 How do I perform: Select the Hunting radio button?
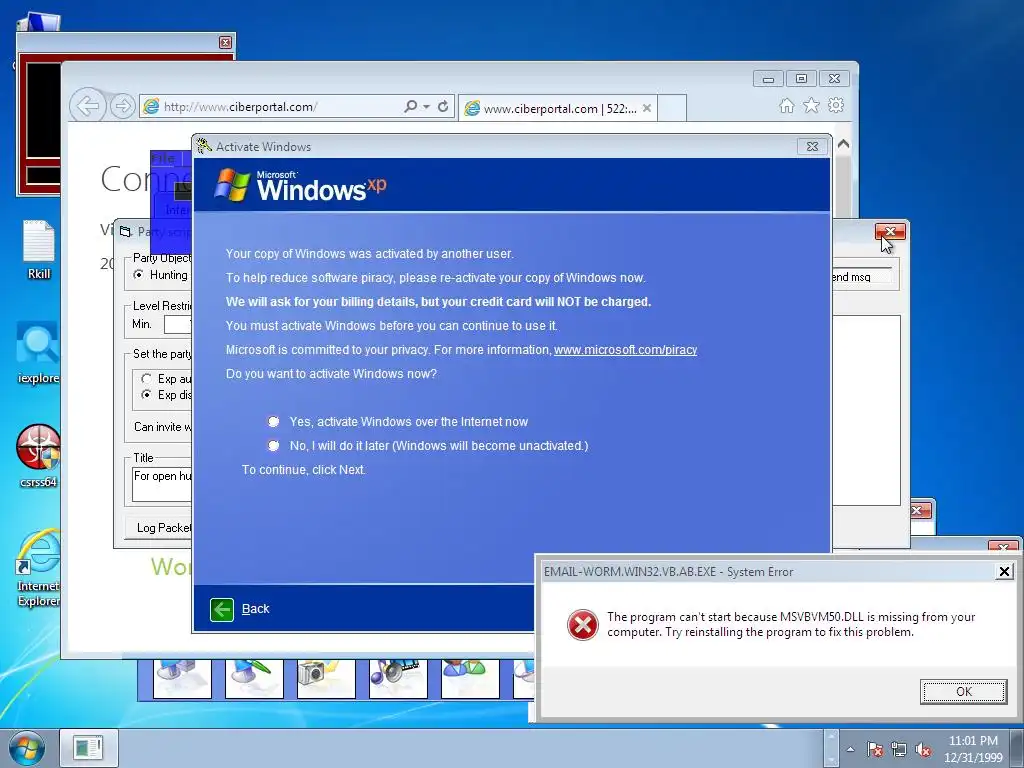(138, 275)
